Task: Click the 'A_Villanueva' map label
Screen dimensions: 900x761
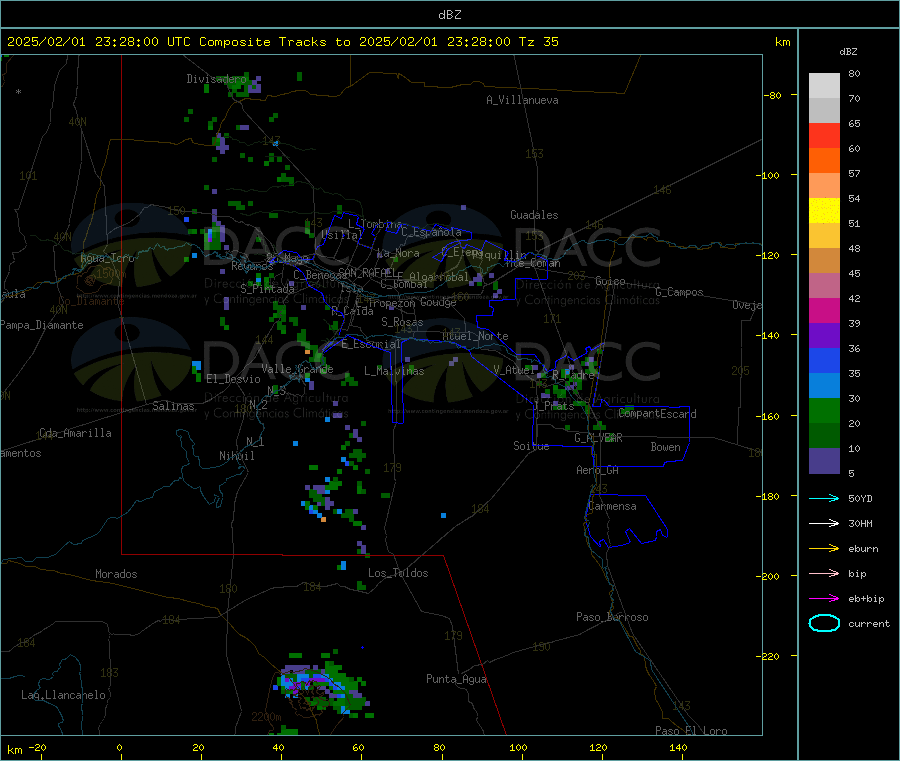Action: tap(522, 100)
